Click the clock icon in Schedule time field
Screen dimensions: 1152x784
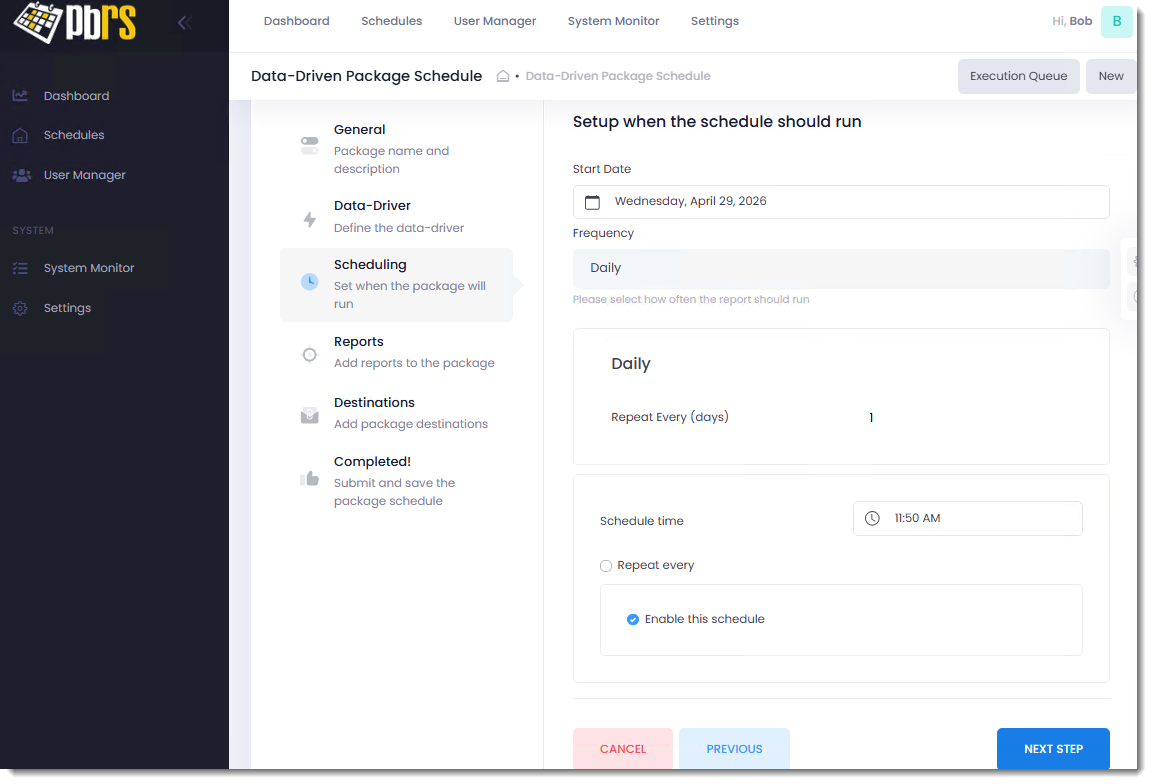pyautogui.click(x=872, y=518)
